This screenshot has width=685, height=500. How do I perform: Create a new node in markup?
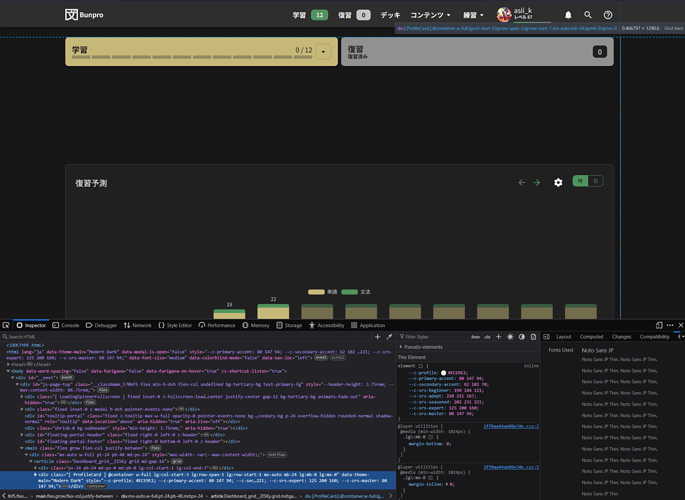(x=377, y=337)
